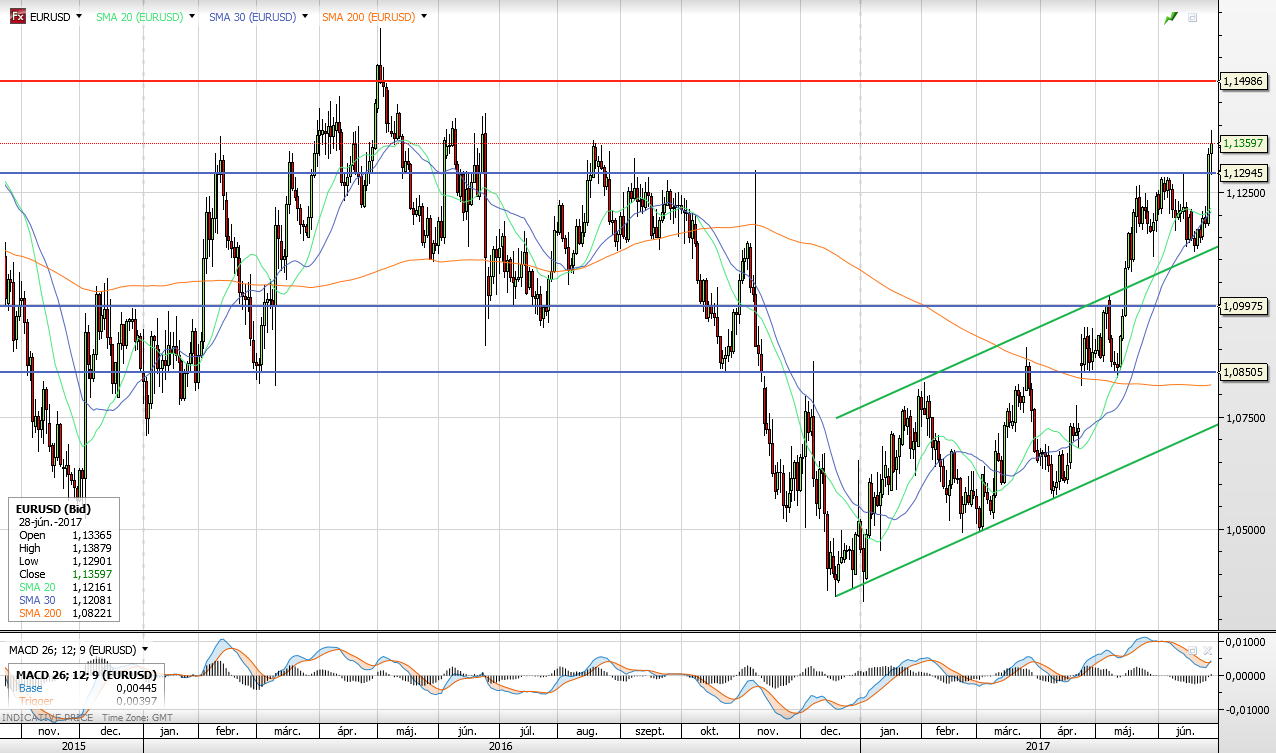
Task: Open the MACD 26; 12; 9 (EURUSD) dropdown
Action: 144,650
